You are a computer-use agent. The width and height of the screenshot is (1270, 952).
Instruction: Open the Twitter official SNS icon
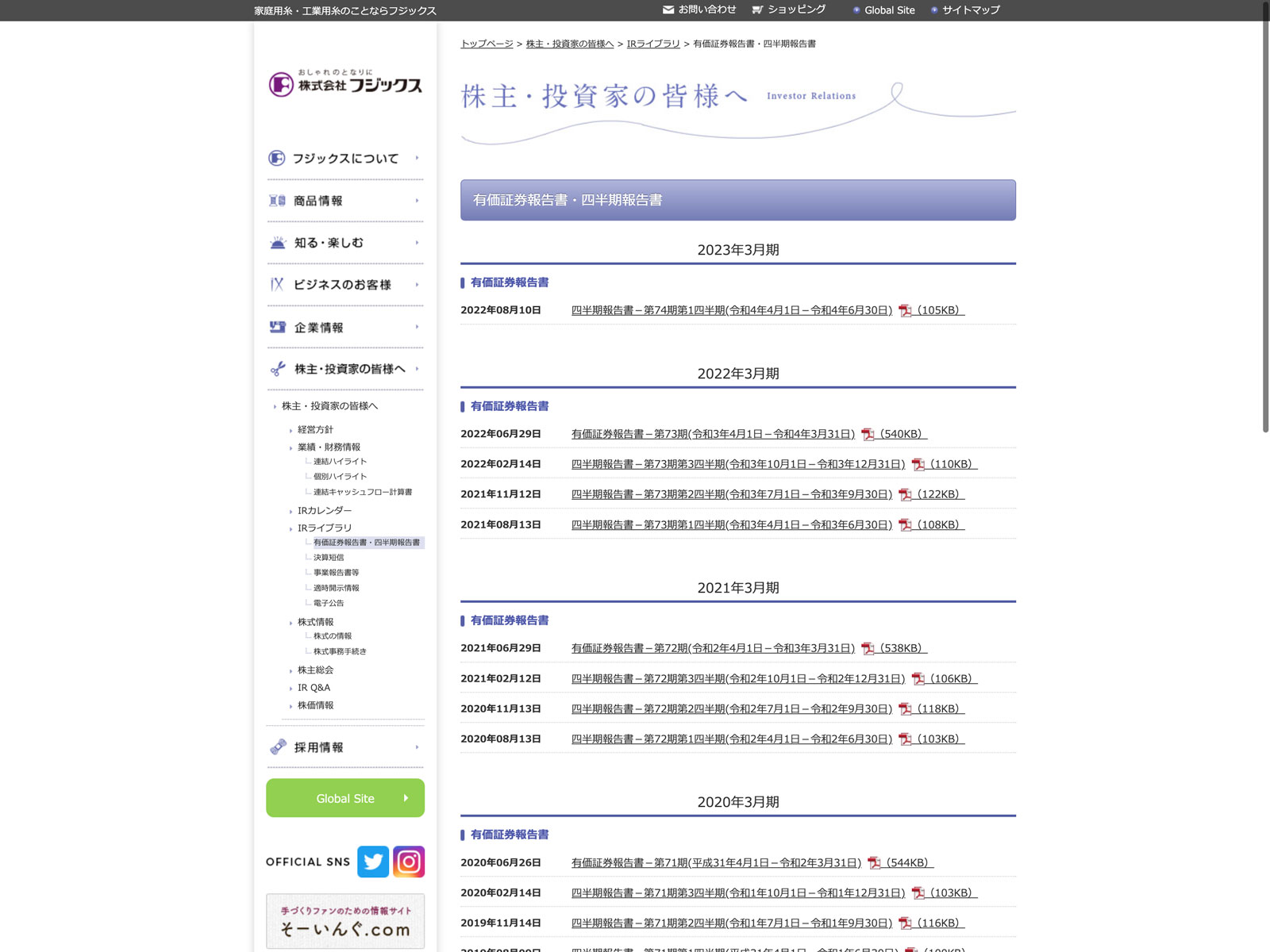pyautogui.click(x=372, y=862)
